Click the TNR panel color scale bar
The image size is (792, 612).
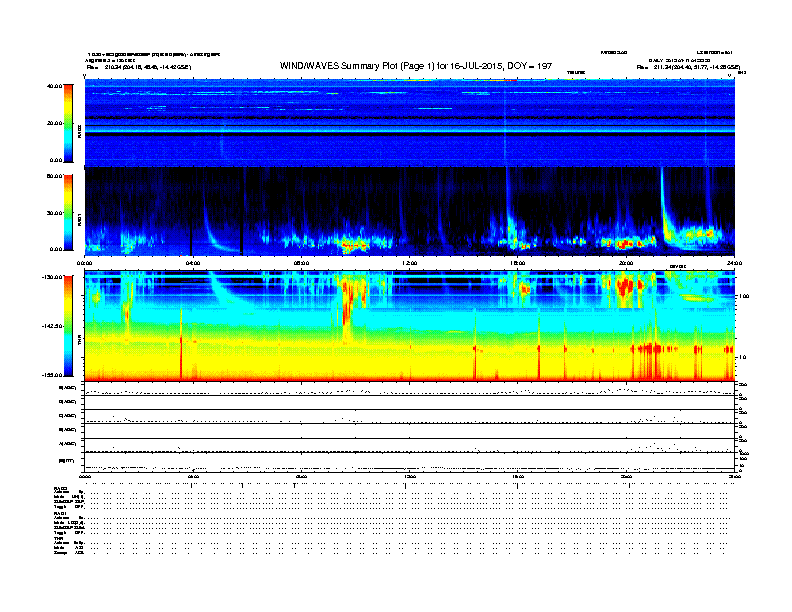[68, 326]
